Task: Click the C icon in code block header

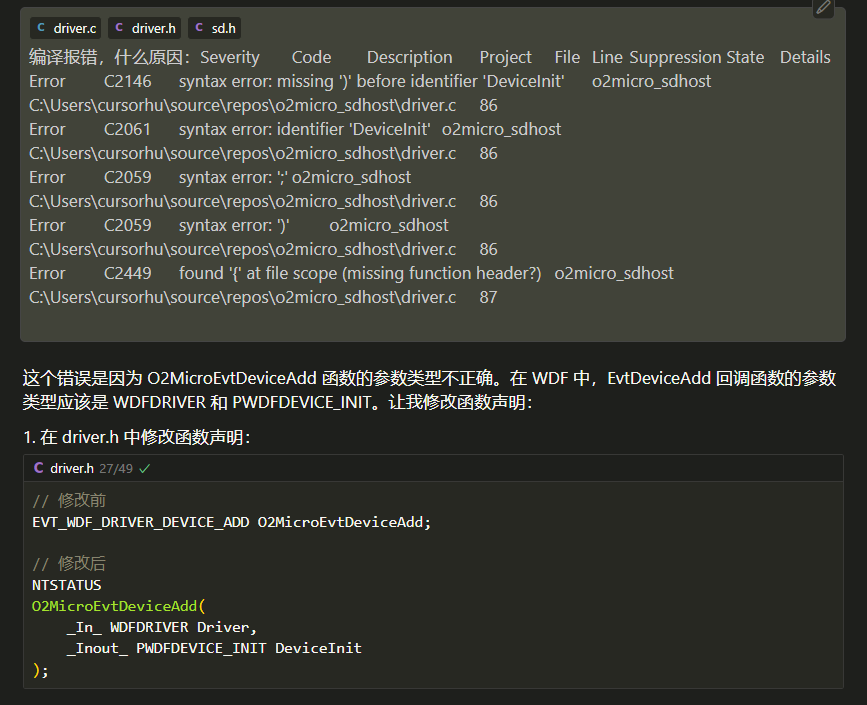Action: coord(39,468)
